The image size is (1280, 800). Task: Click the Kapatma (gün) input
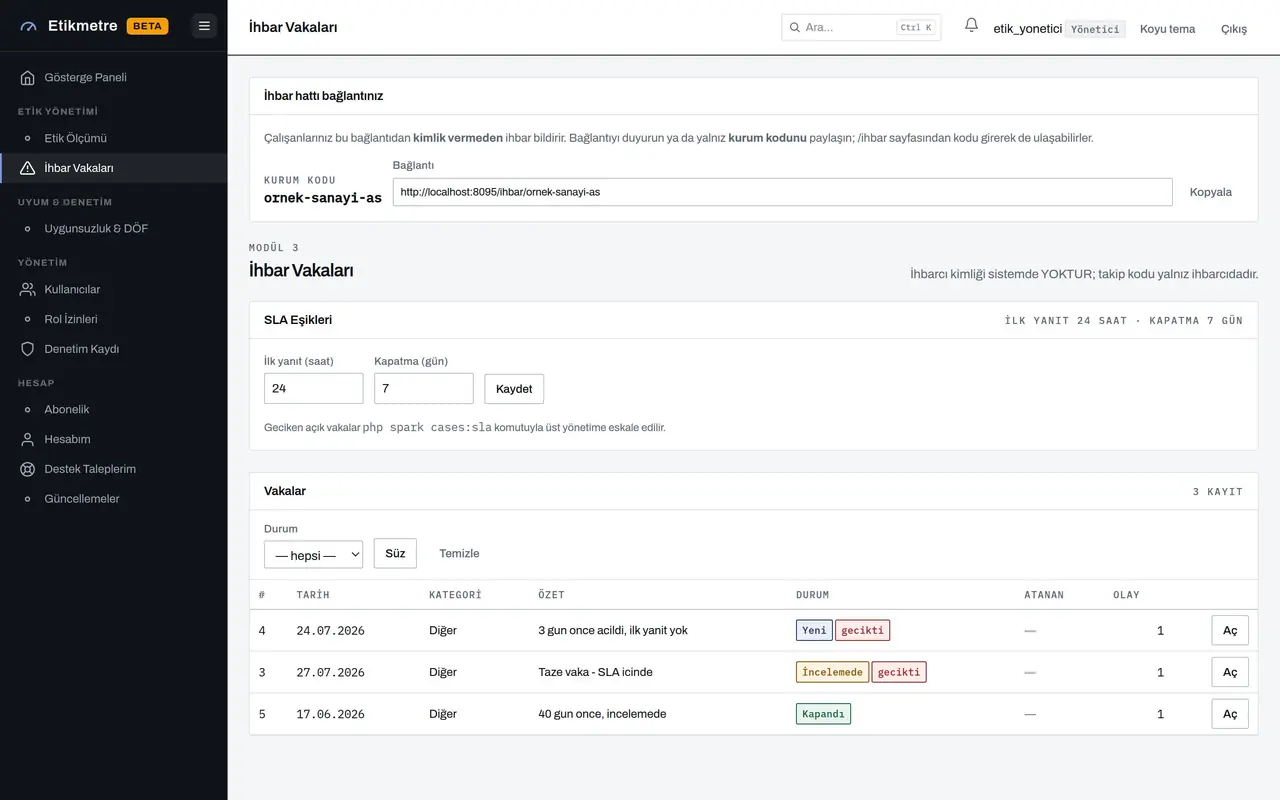point(423,389)
